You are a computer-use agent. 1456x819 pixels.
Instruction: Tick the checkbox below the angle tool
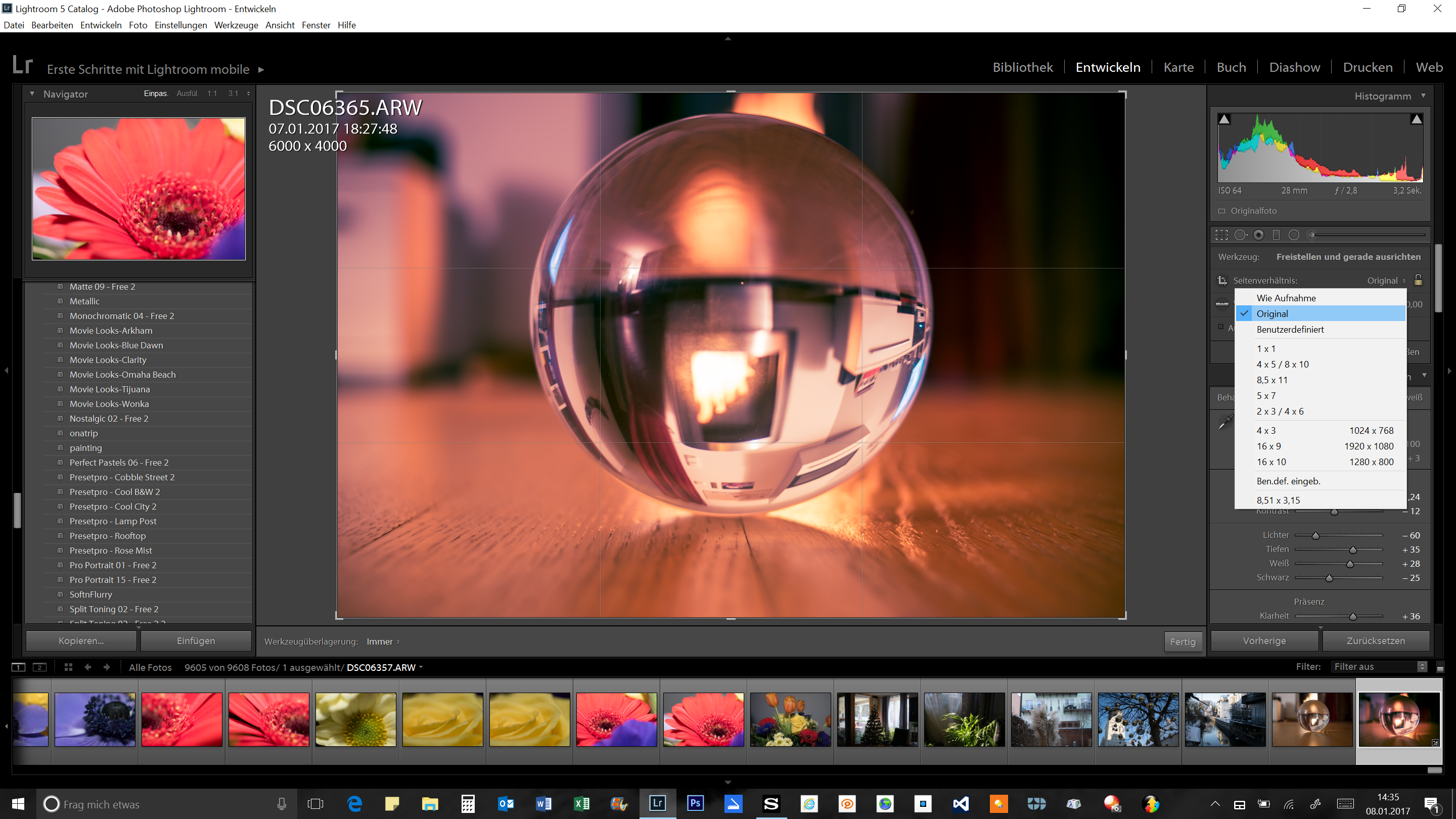pyautogui.click(x=1221, y=327)
